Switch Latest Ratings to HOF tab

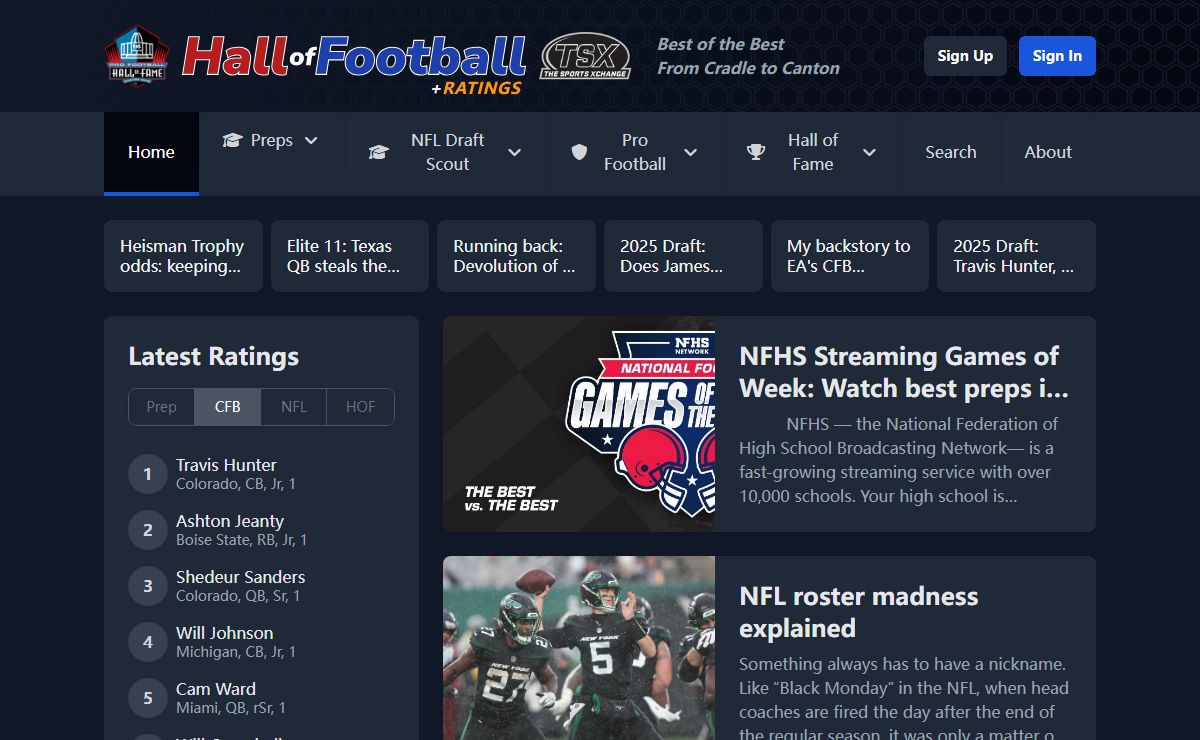tap(360, 407)
